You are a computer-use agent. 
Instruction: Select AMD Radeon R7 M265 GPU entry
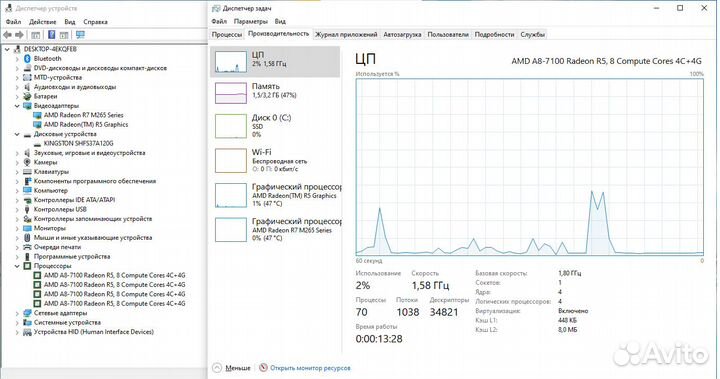(x=275, y=229)
